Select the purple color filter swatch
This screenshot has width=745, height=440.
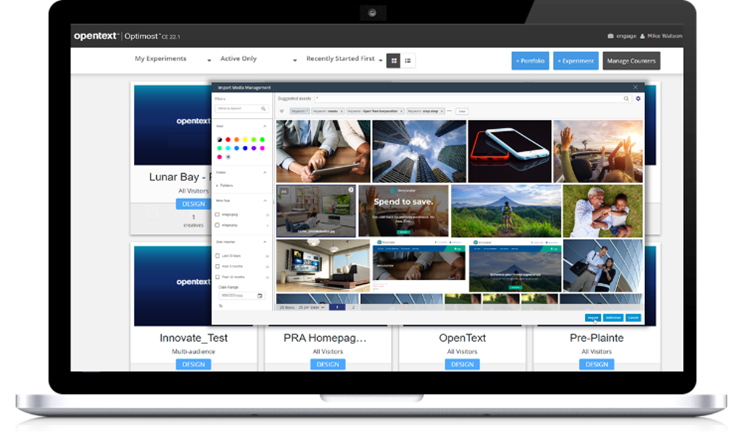click(x=254, y=148)
